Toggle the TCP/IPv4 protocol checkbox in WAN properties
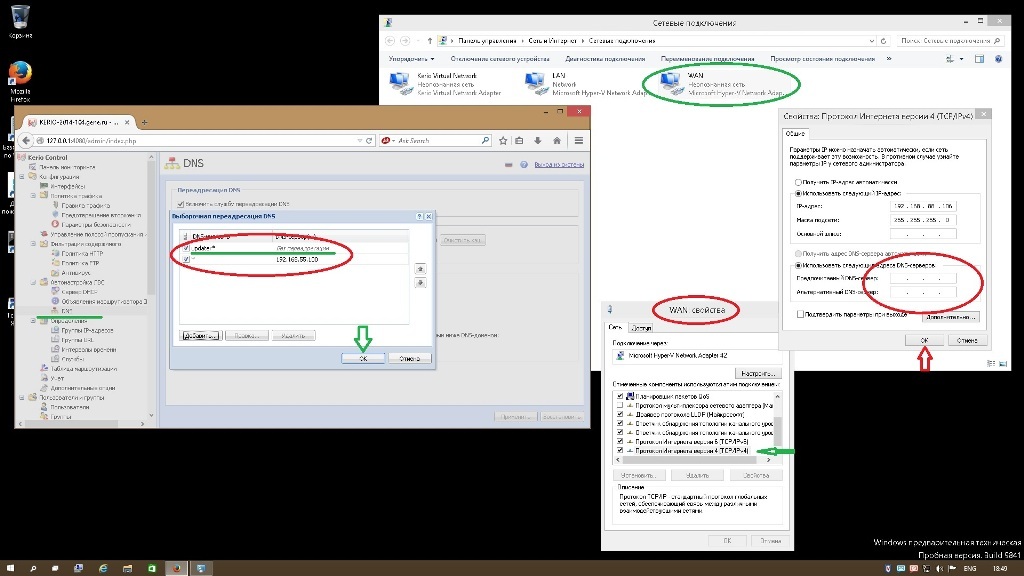Image resolution: width=1024 pixels, height=576 pixels. [621, 451]
